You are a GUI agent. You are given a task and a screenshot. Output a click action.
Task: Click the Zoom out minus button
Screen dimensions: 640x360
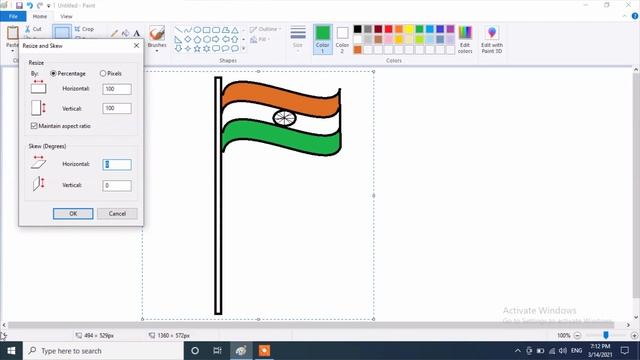(578, 335)
